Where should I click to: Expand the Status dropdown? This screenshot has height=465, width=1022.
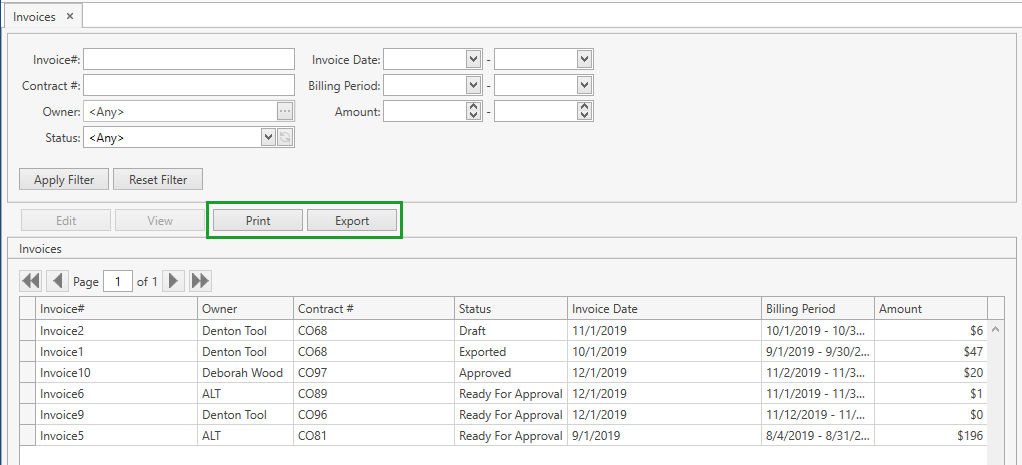268,137
